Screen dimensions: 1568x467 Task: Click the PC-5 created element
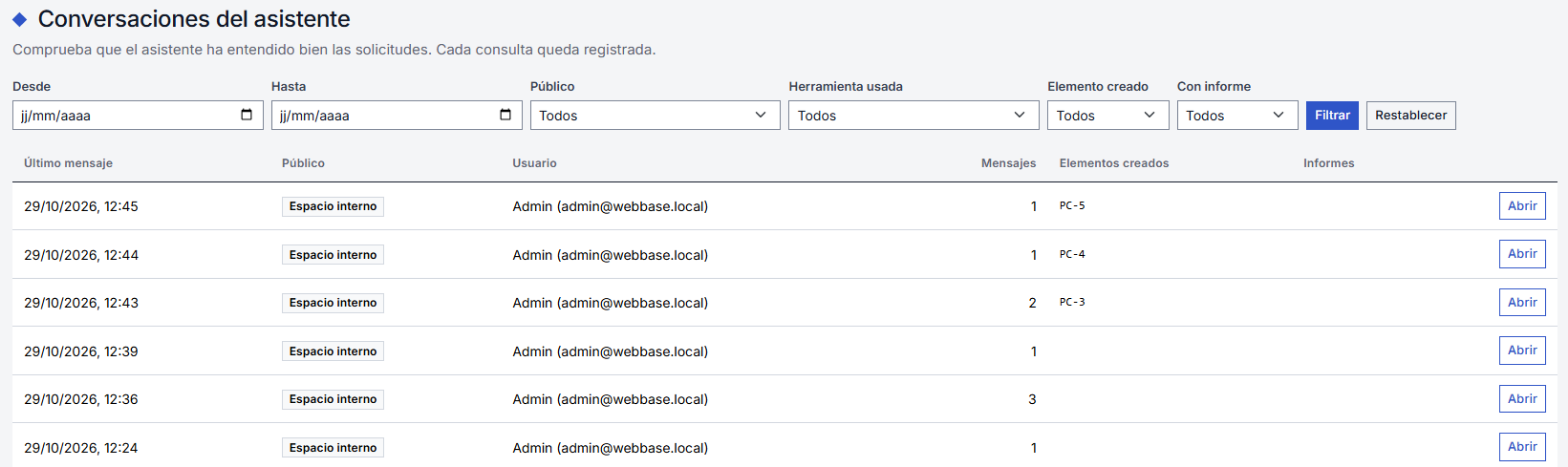tap(1072, 206)
